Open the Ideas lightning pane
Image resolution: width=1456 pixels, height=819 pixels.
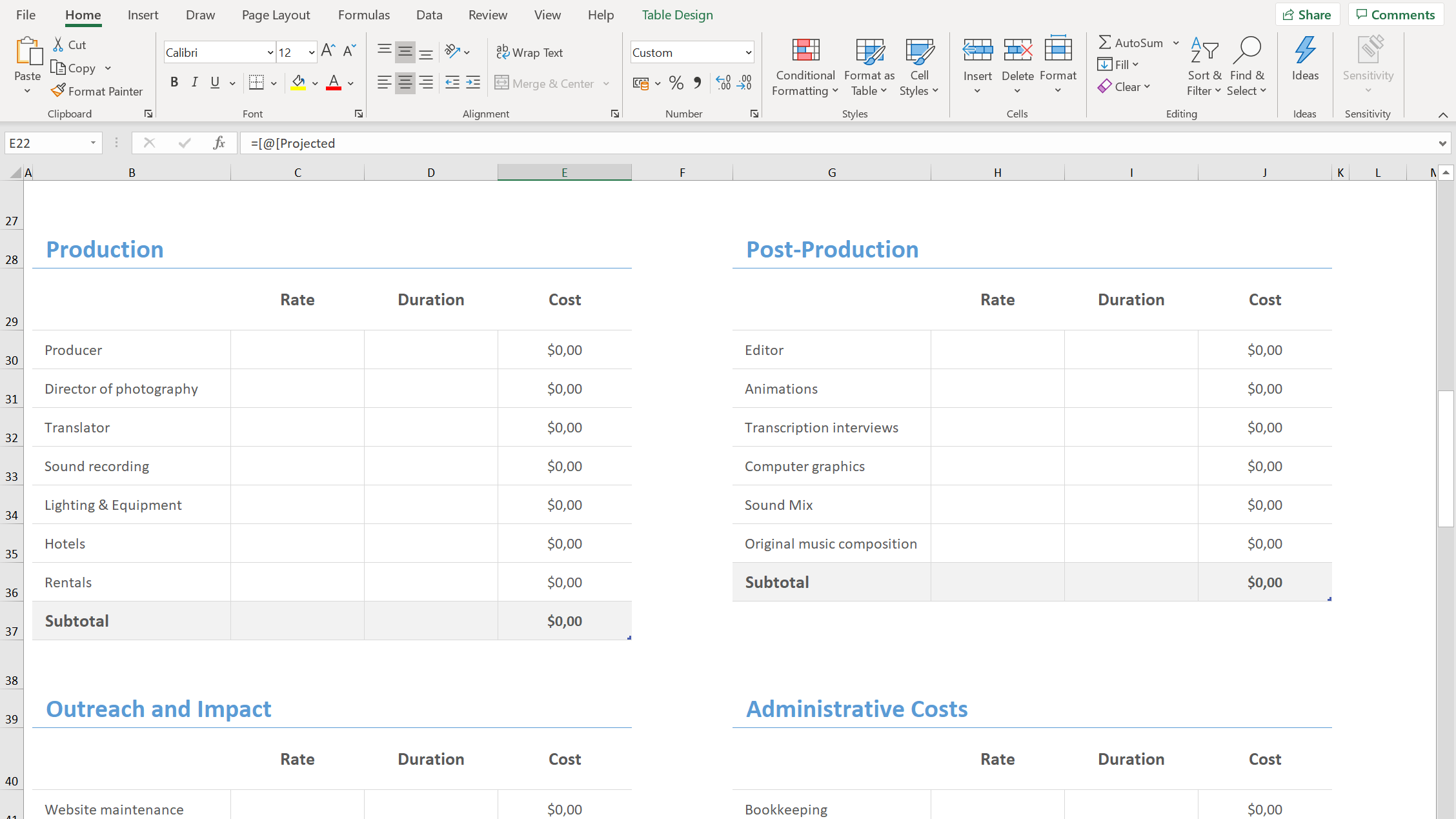(1305, 59)
